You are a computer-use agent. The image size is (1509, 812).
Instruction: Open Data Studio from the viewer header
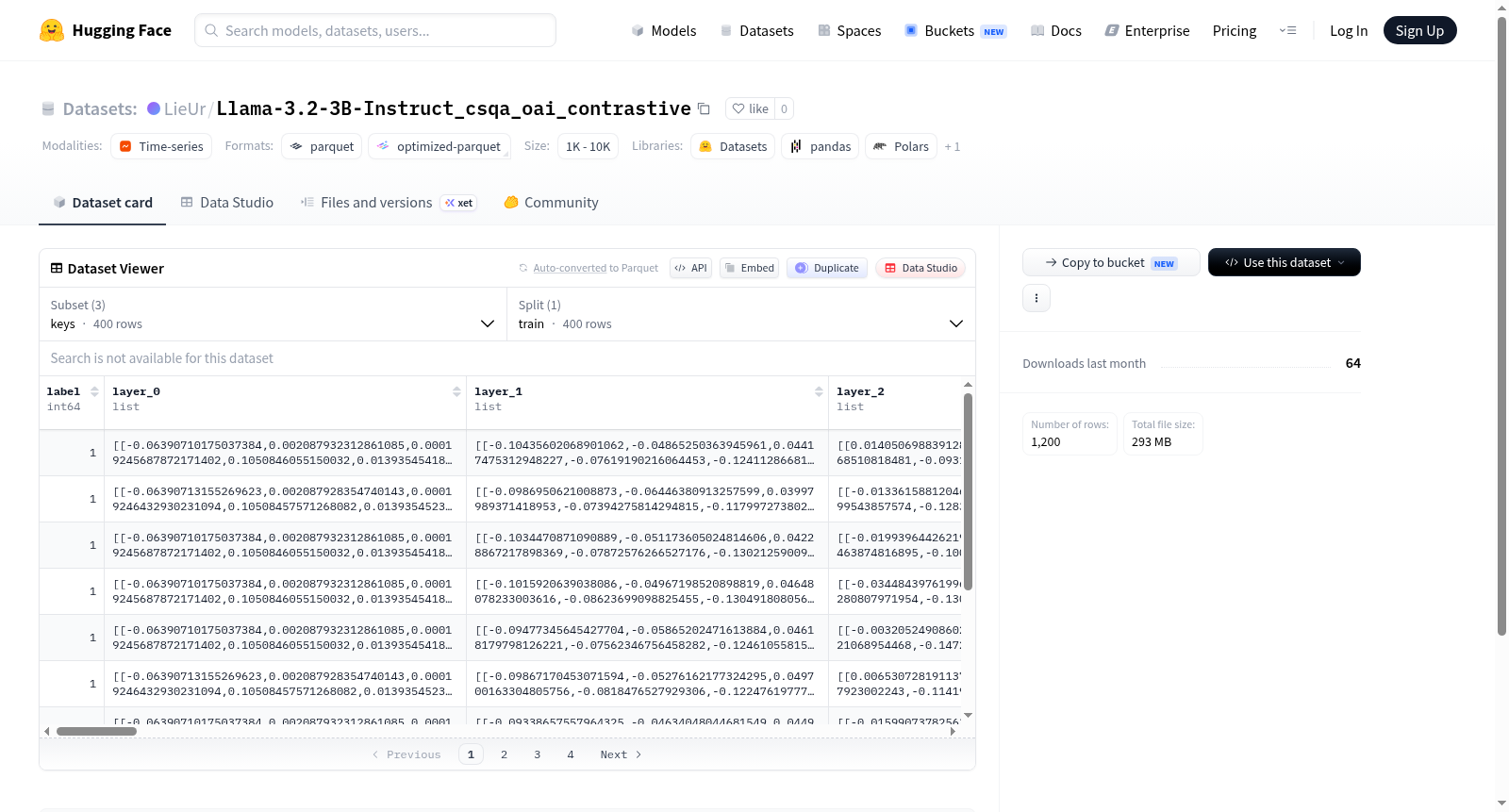pos(920,268)
